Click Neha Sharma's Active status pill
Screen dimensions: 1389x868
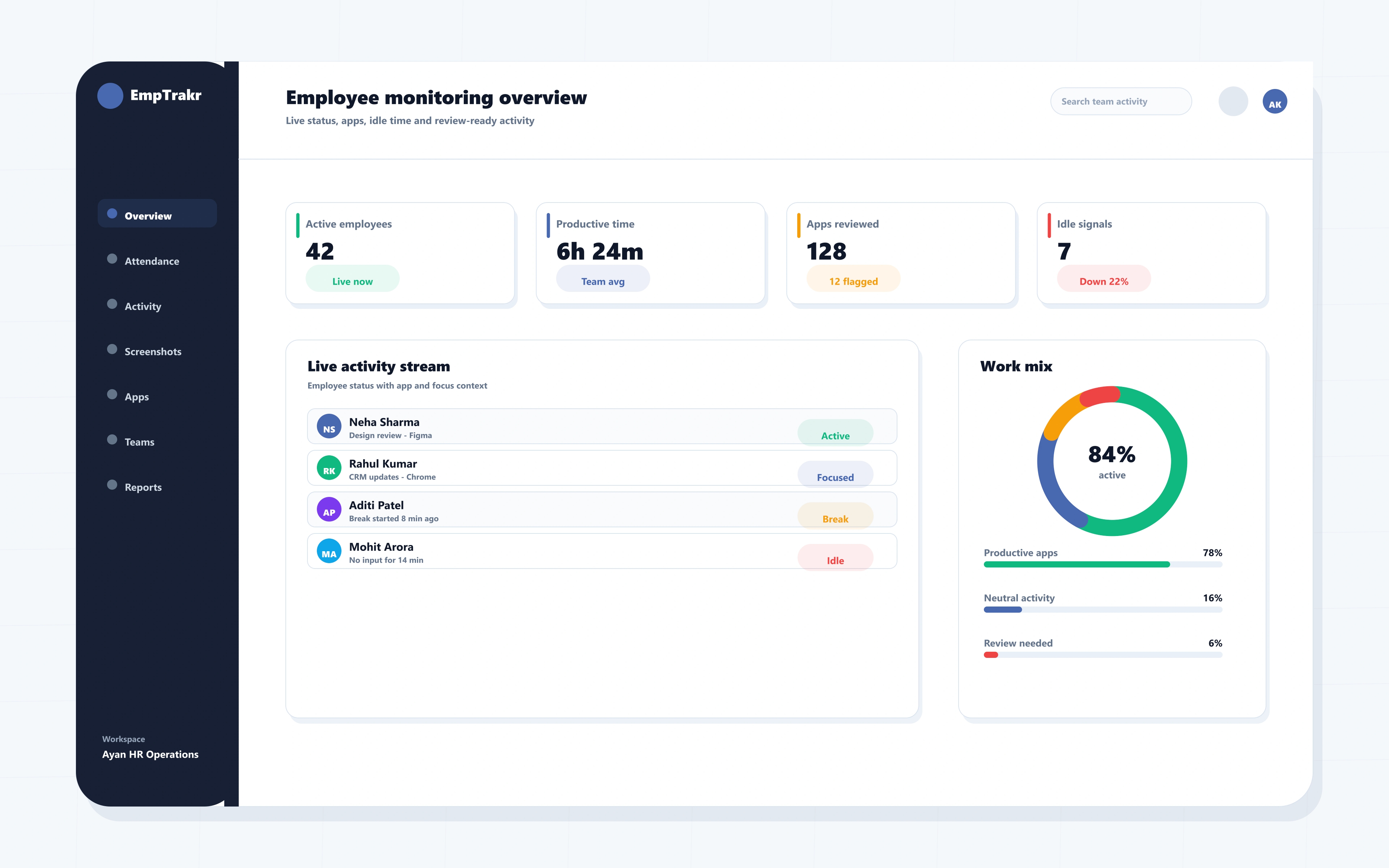tap(835, 433)
